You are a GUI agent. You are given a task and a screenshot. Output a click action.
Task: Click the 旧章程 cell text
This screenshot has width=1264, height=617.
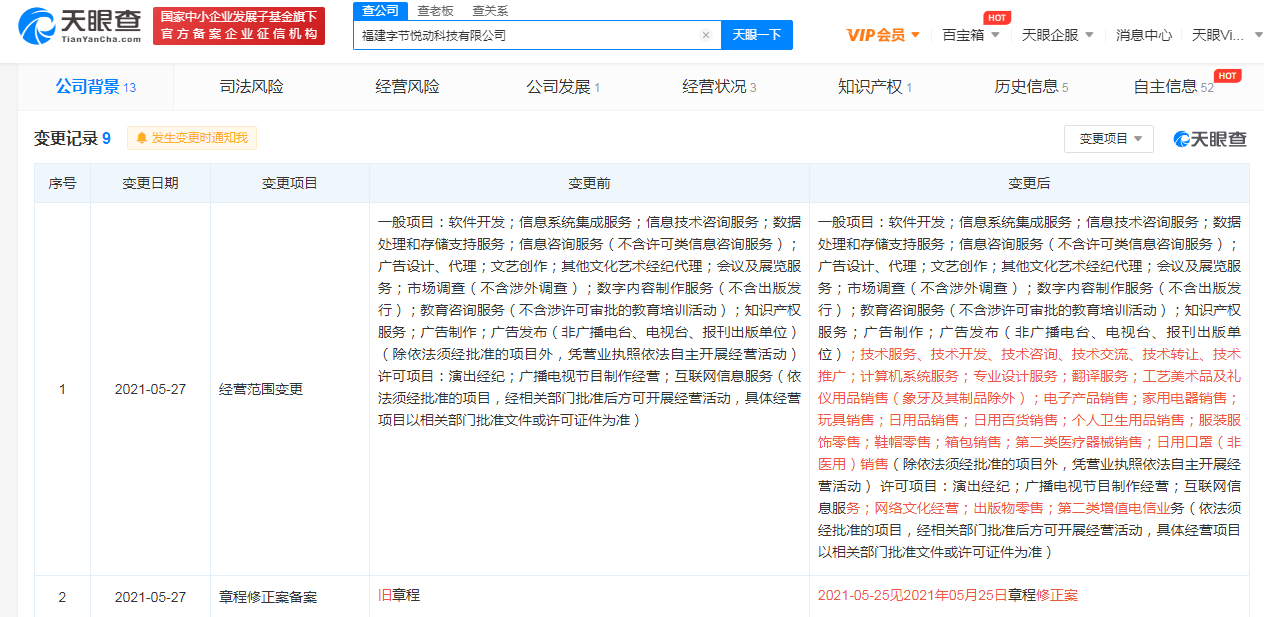coord(399,595)
